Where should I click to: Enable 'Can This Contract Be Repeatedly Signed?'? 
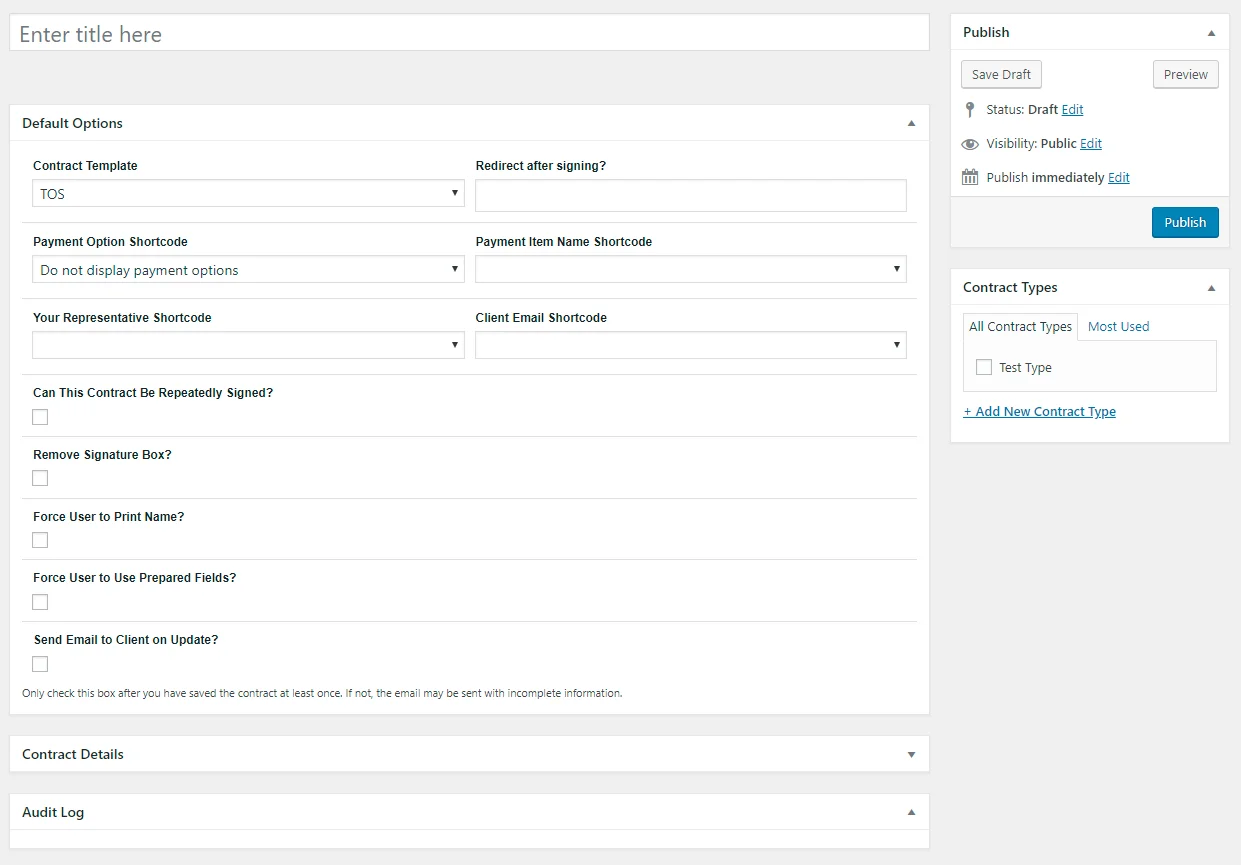tap(39, 417)
